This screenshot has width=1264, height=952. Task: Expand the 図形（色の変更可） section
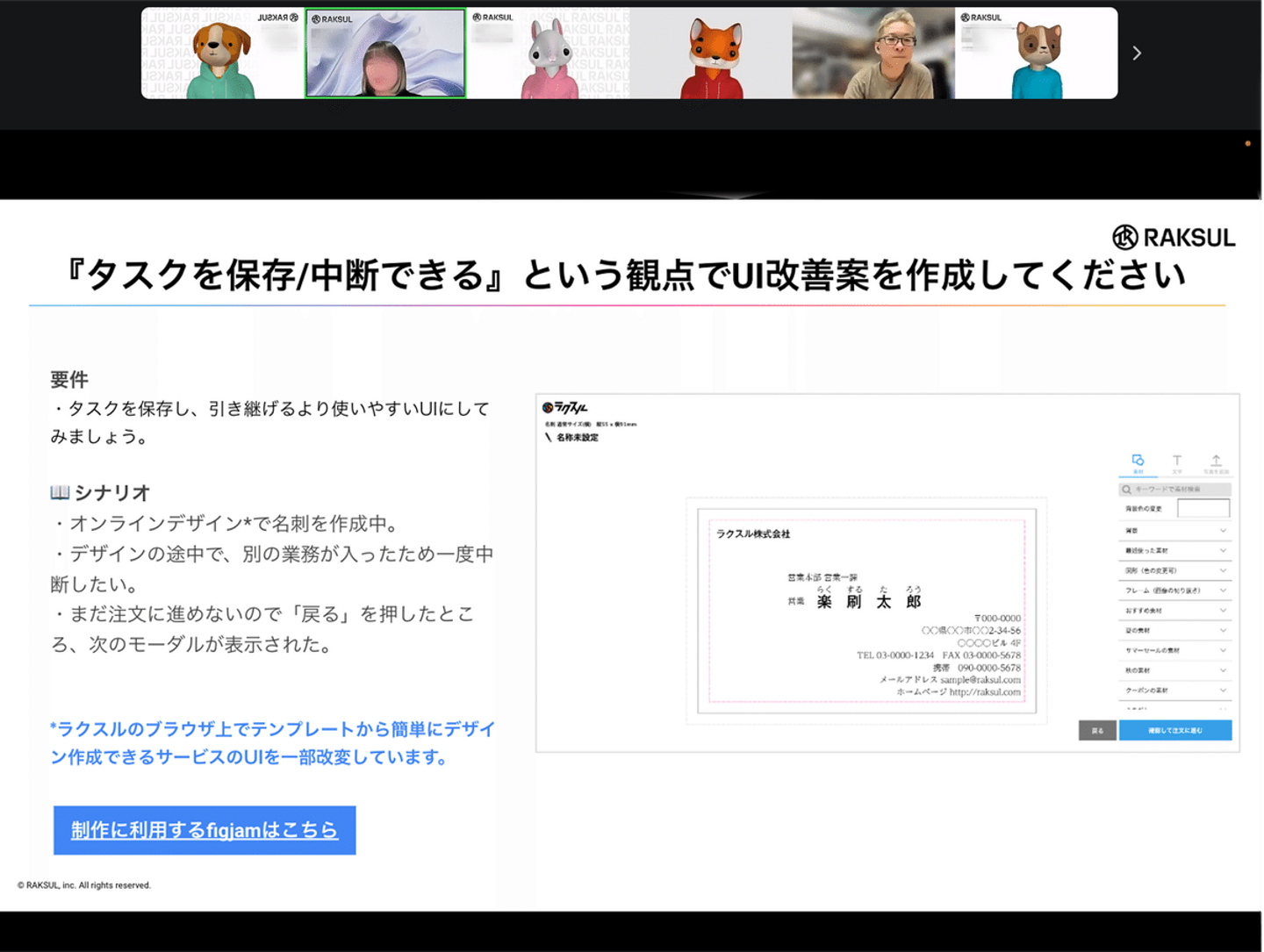coord(1174,570)
